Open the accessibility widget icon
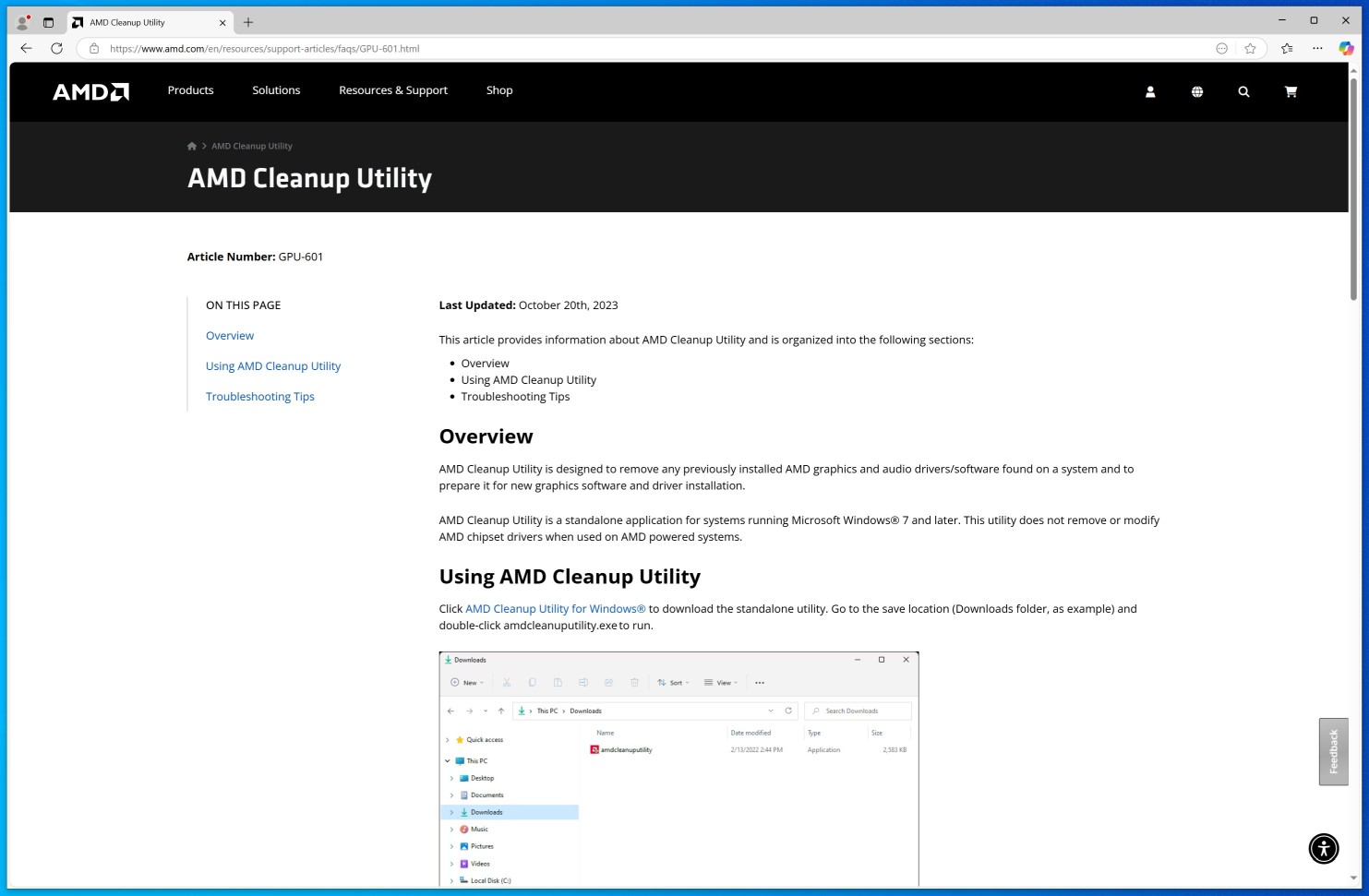The width and height of the screenshot is (1369, 896). coord(1324,848)
